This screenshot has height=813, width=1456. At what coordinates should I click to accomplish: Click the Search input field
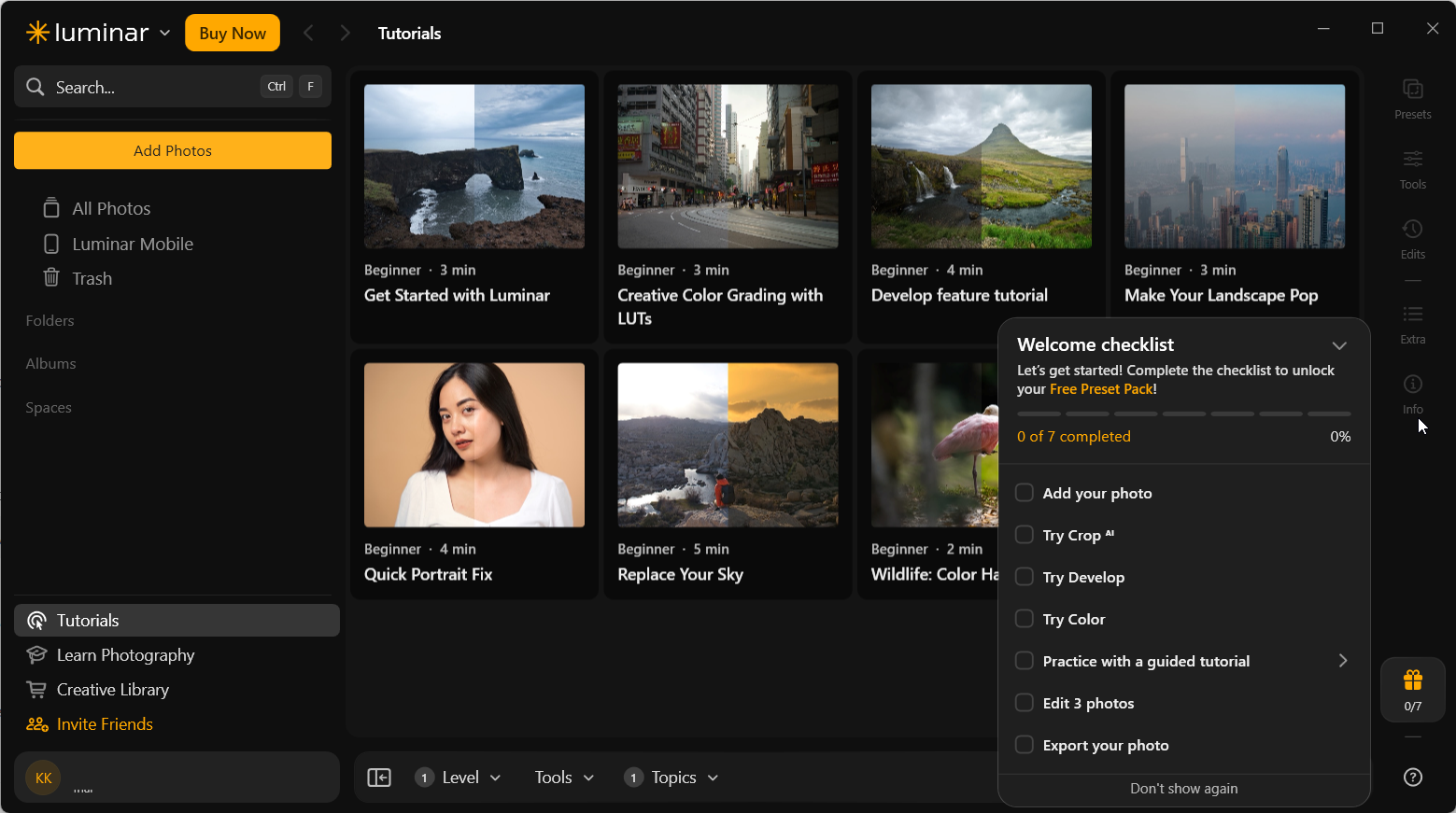[173, 87]
